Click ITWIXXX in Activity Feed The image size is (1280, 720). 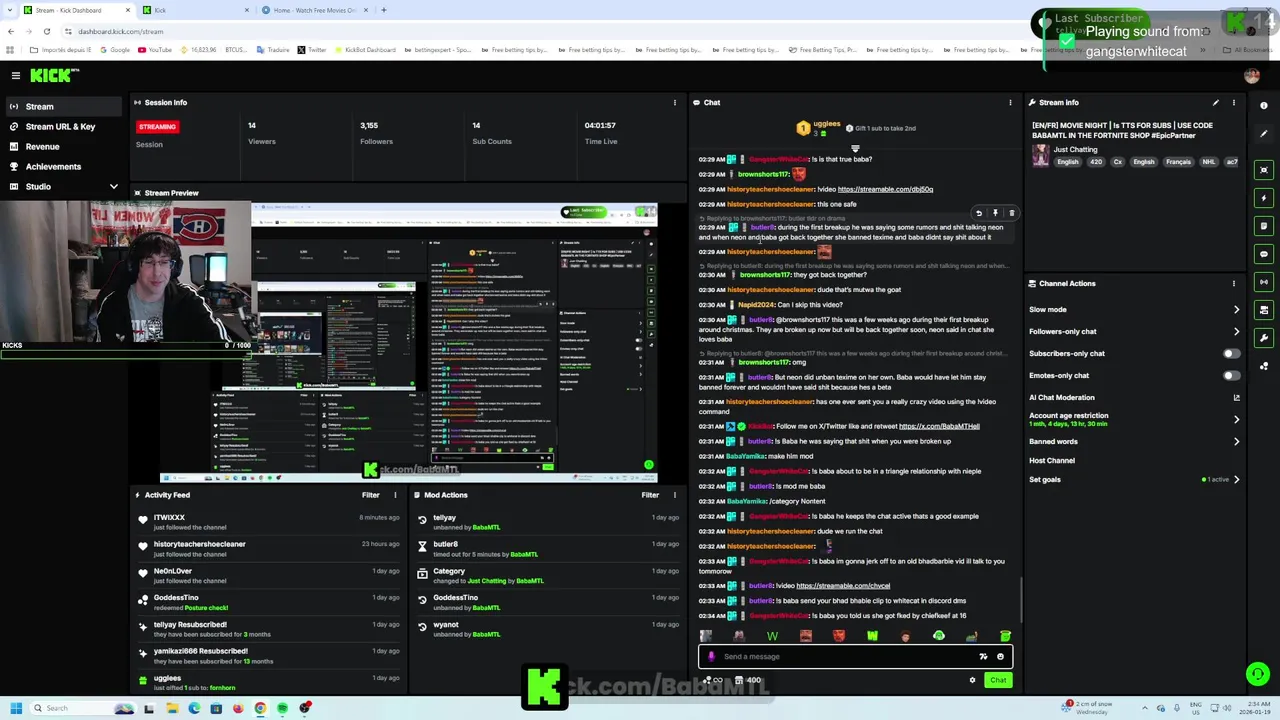coord(169,518)
